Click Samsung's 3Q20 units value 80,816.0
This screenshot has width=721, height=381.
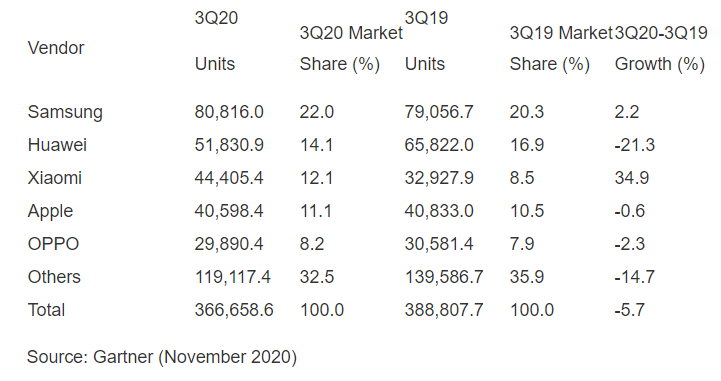[x=229, y=112]
